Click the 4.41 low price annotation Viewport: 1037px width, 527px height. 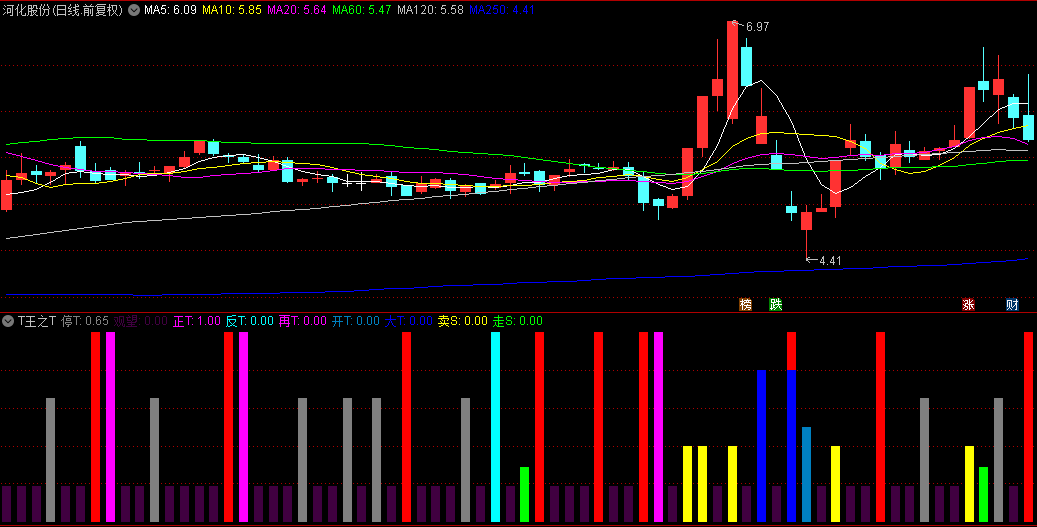point(830,261)
